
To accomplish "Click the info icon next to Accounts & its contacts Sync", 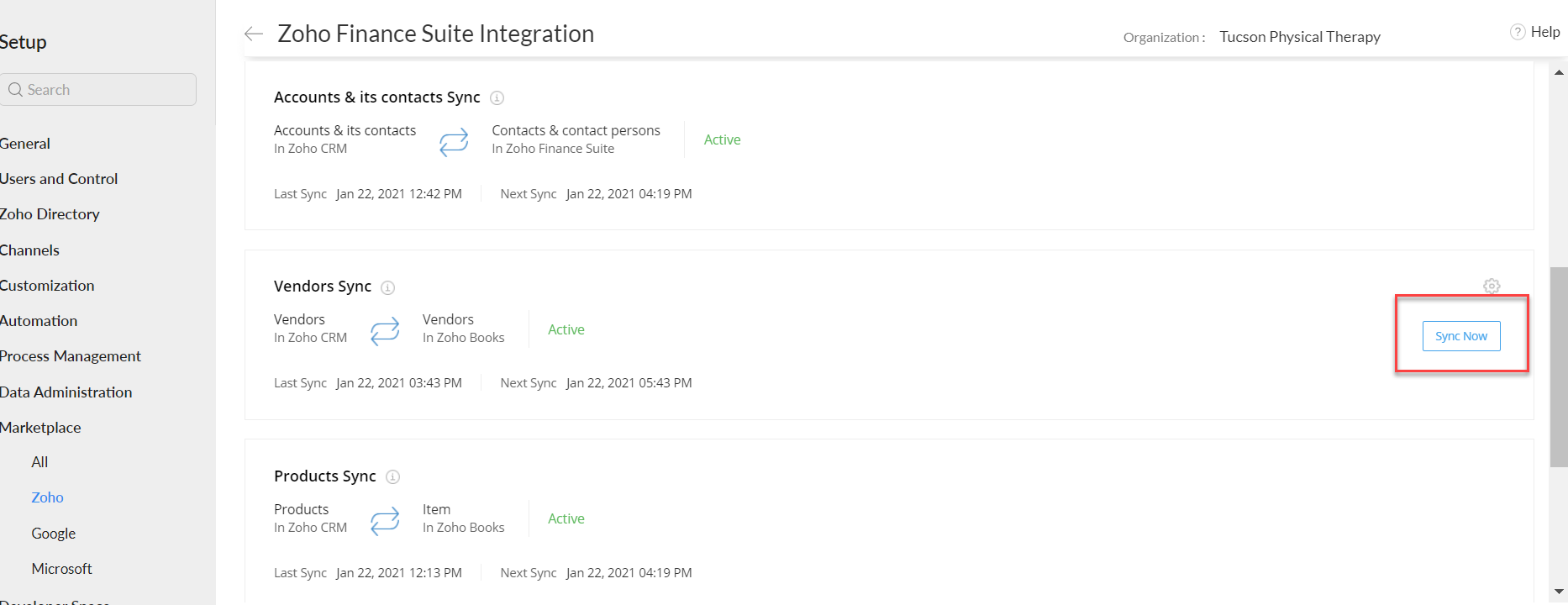I will pos(497,98).
